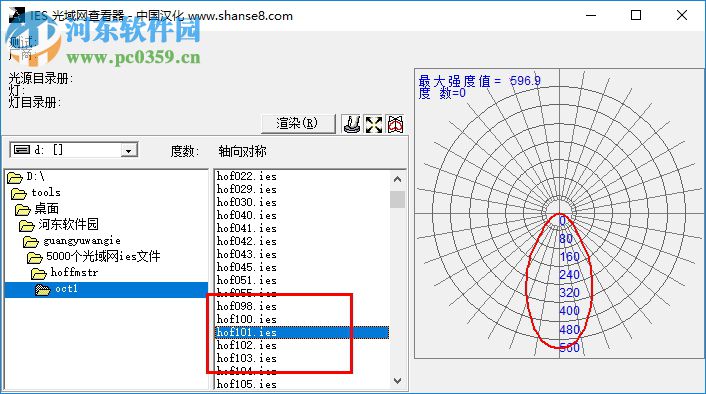The width and height of the screenshot is (706, 394).
Task: Select the guangyuwangie folder
Action: pyautogui.click(x=72, y=241)
